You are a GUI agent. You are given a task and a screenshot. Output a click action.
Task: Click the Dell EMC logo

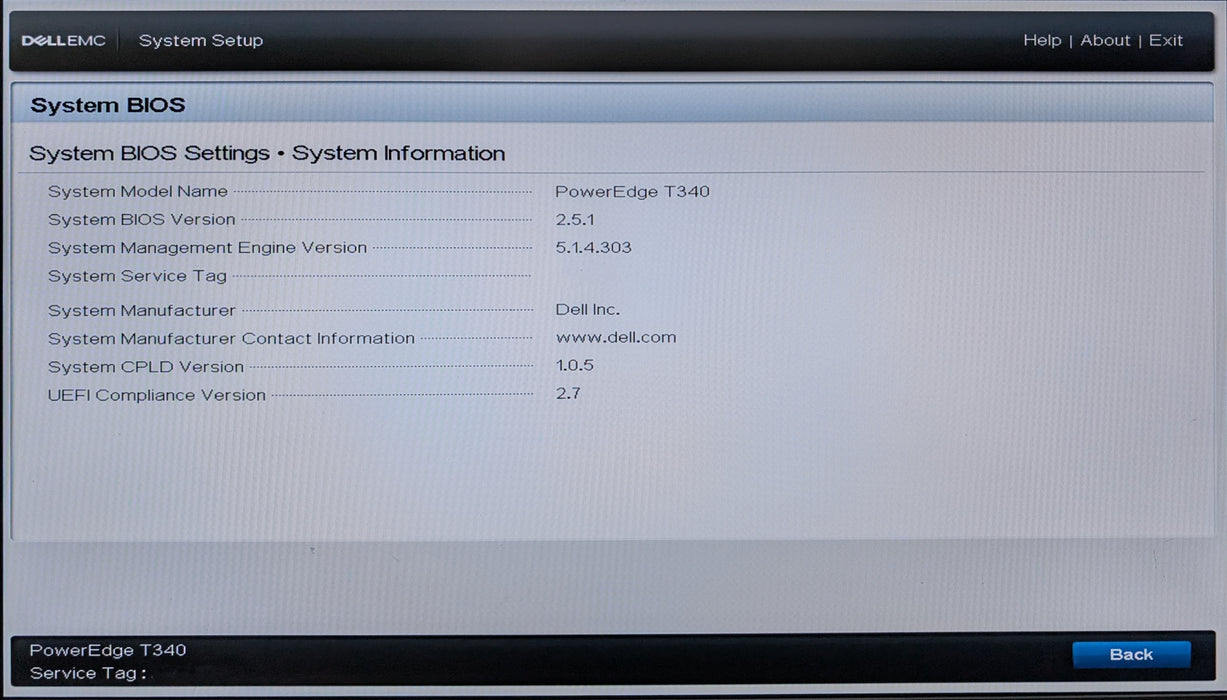(63, 41)
